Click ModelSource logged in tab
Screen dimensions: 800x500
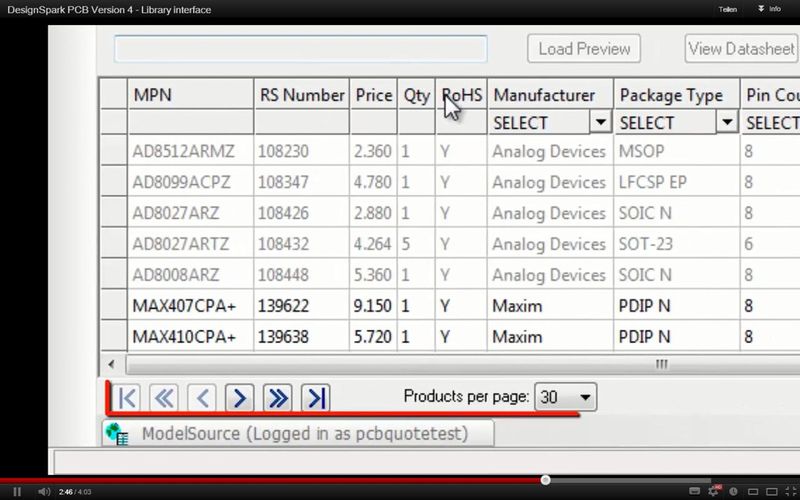point(298,434)
